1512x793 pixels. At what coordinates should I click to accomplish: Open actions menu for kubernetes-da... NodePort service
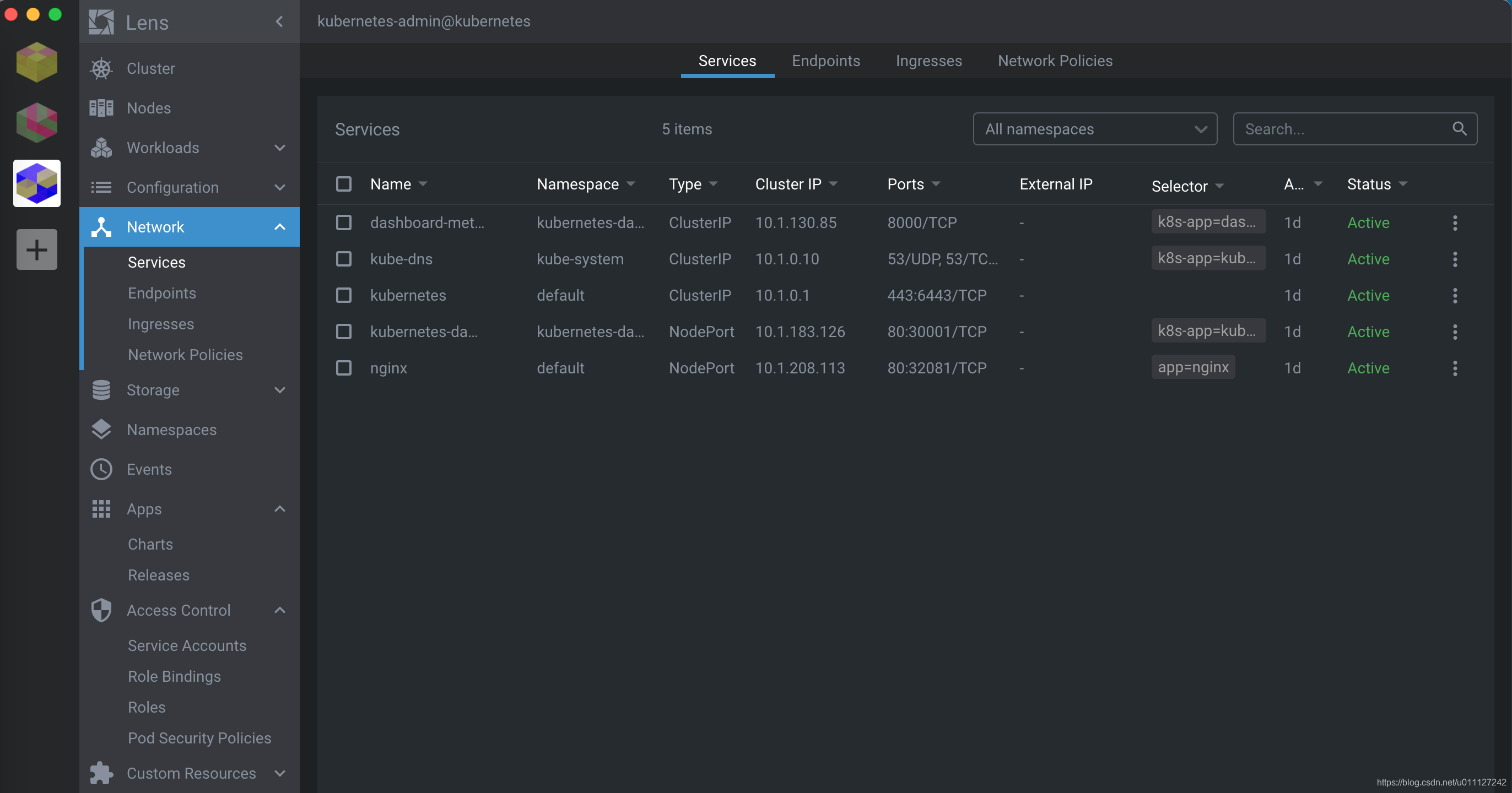[x=1455, y=332]
